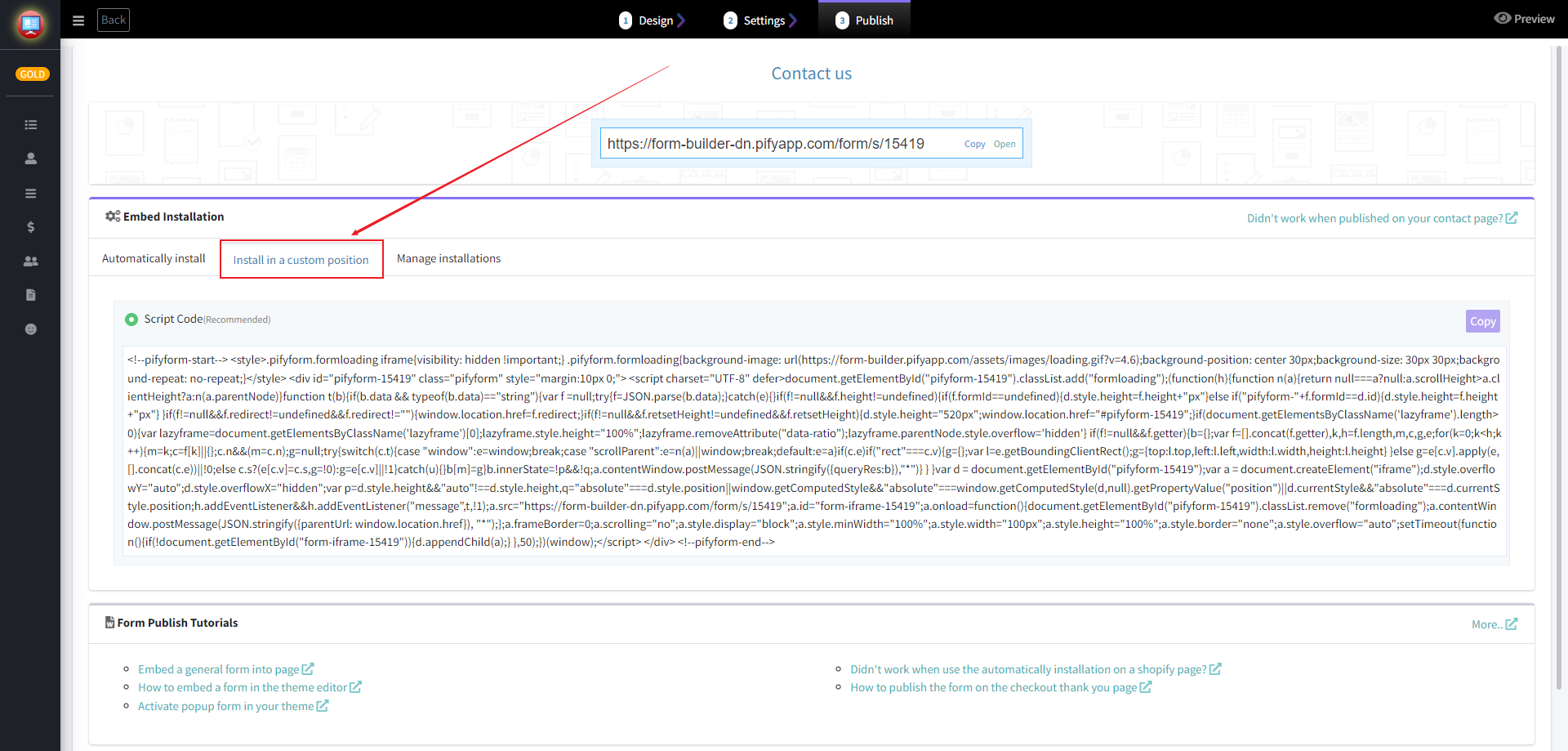Copy the script code with Copy button
1568x751 pixels.
click(x=1482, y=321)
